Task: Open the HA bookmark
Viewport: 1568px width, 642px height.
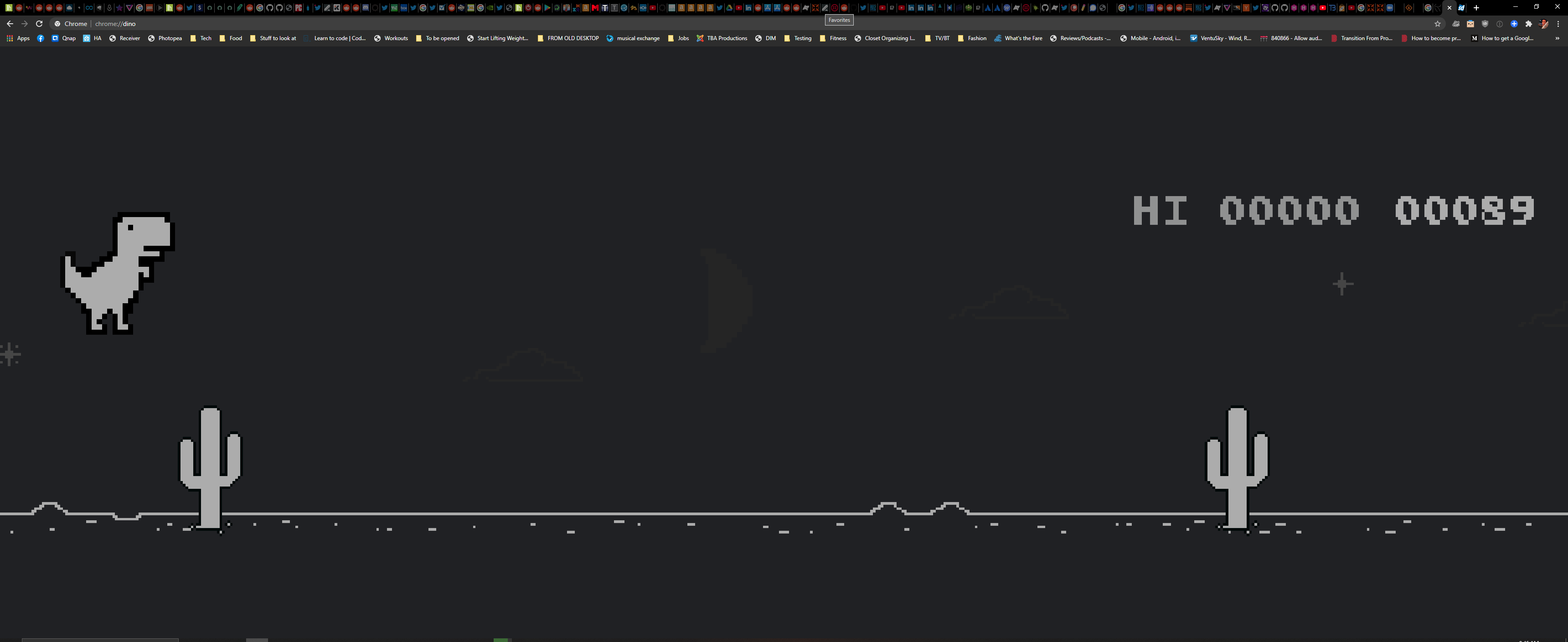Action: click(92, 38)
